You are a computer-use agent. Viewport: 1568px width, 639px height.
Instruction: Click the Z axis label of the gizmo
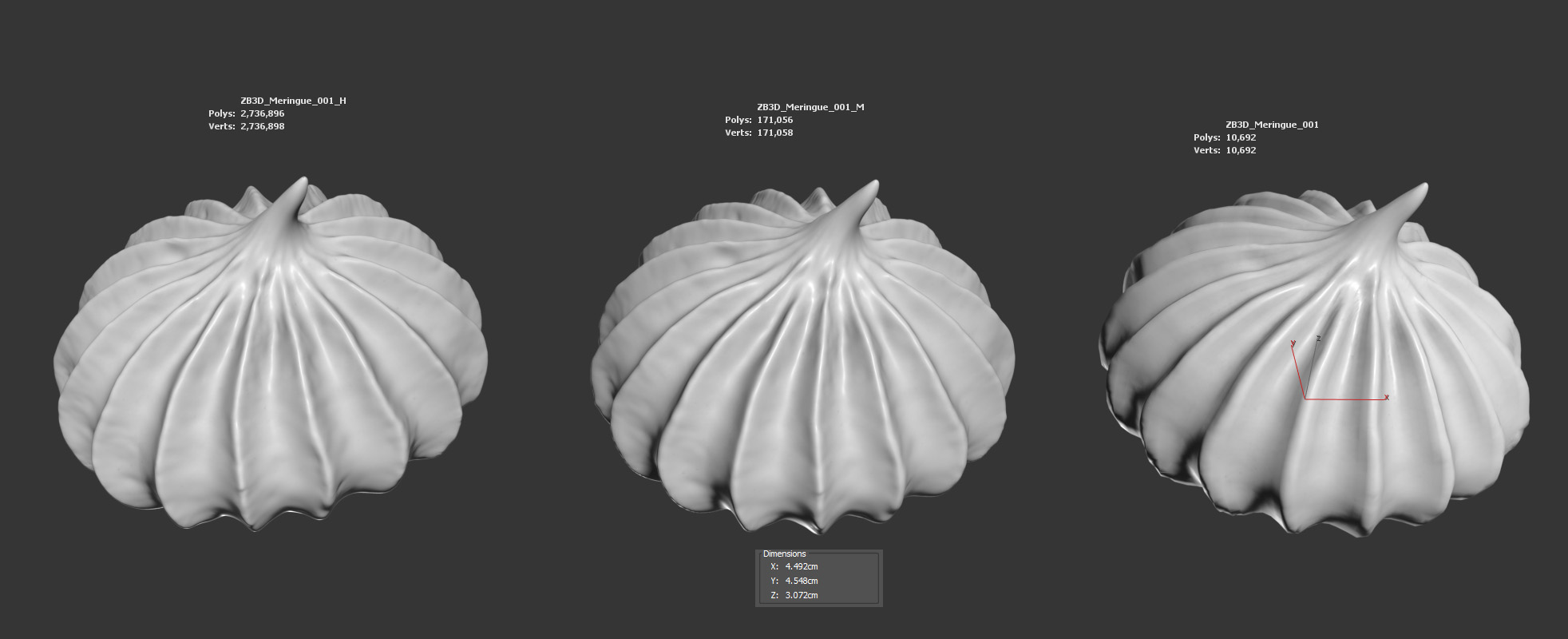[x=1318, y=338]
